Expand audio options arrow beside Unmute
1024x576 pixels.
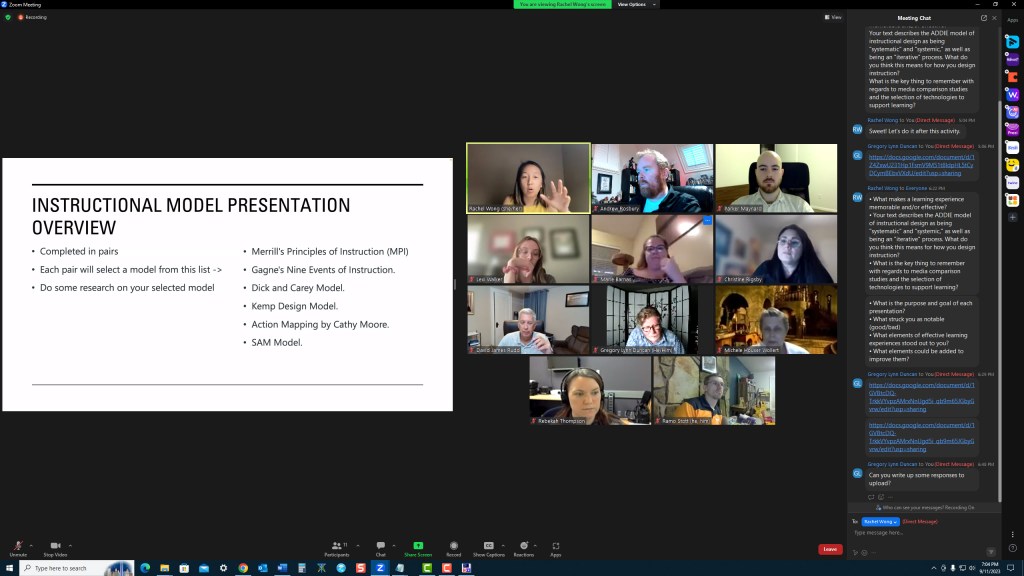click(x=31, y=545)
